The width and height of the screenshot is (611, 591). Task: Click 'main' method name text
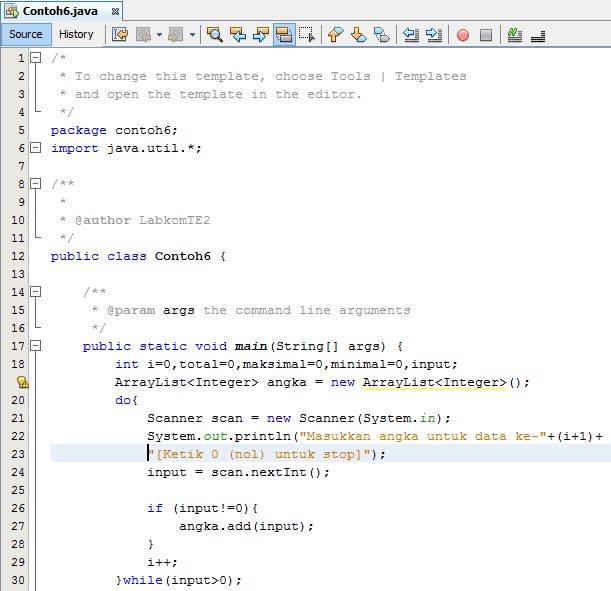pos(251,346)
